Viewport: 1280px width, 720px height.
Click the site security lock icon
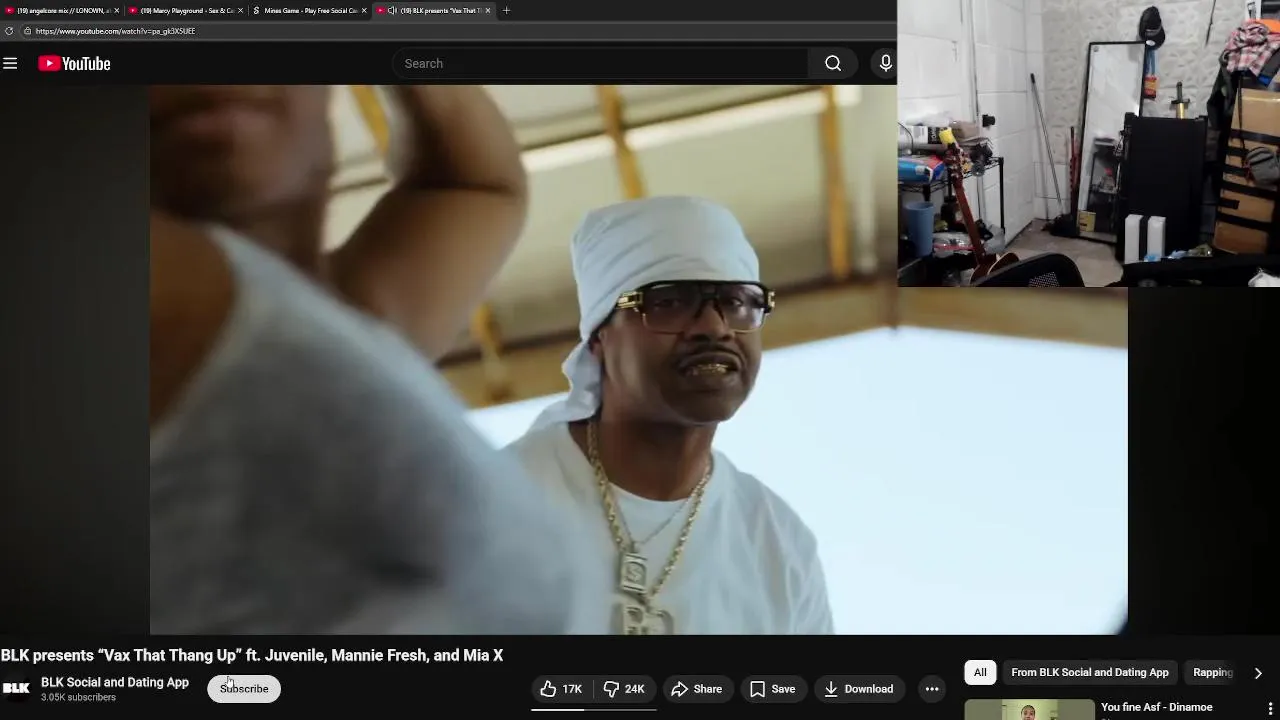[x=27, y=31]
